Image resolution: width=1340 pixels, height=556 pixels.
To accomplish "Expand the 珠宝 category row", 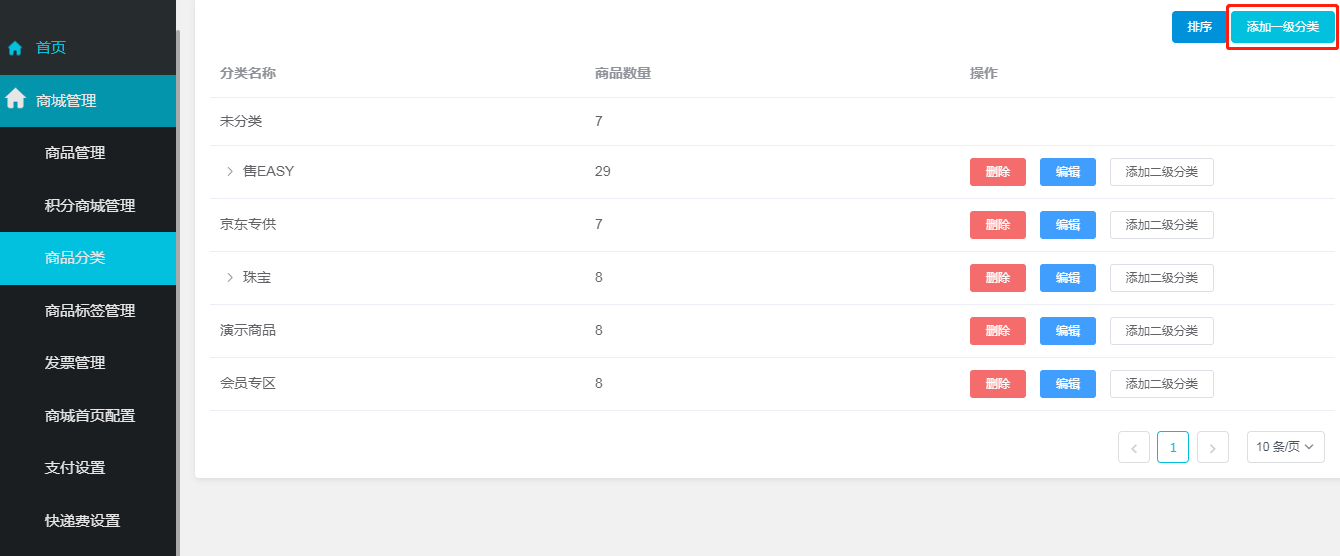I will click(230, 278).
